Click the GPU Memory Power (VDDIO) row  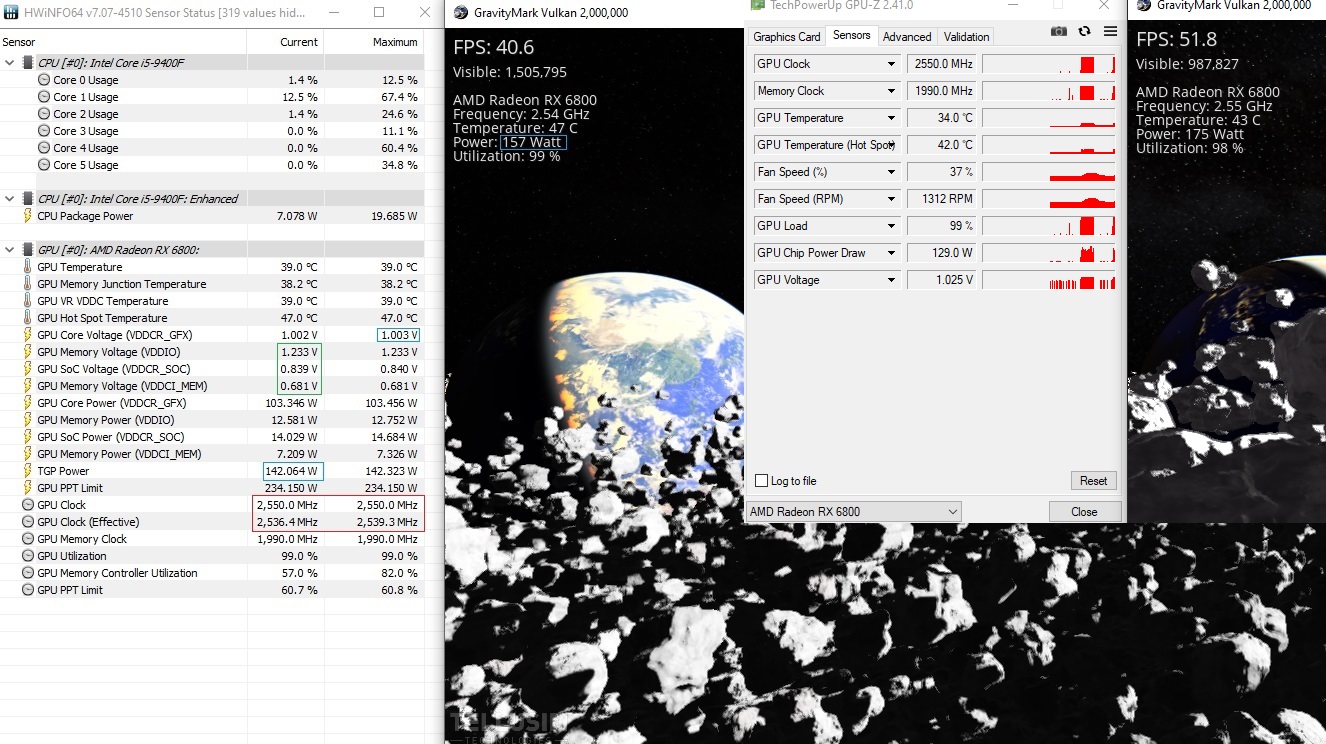tap(212, 420)
